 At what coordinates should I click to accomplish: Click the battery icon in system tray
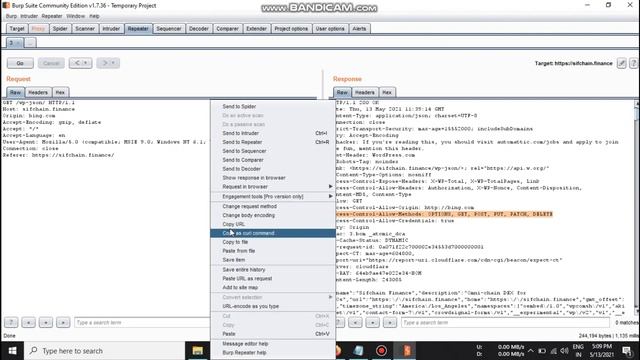[542, 351]
